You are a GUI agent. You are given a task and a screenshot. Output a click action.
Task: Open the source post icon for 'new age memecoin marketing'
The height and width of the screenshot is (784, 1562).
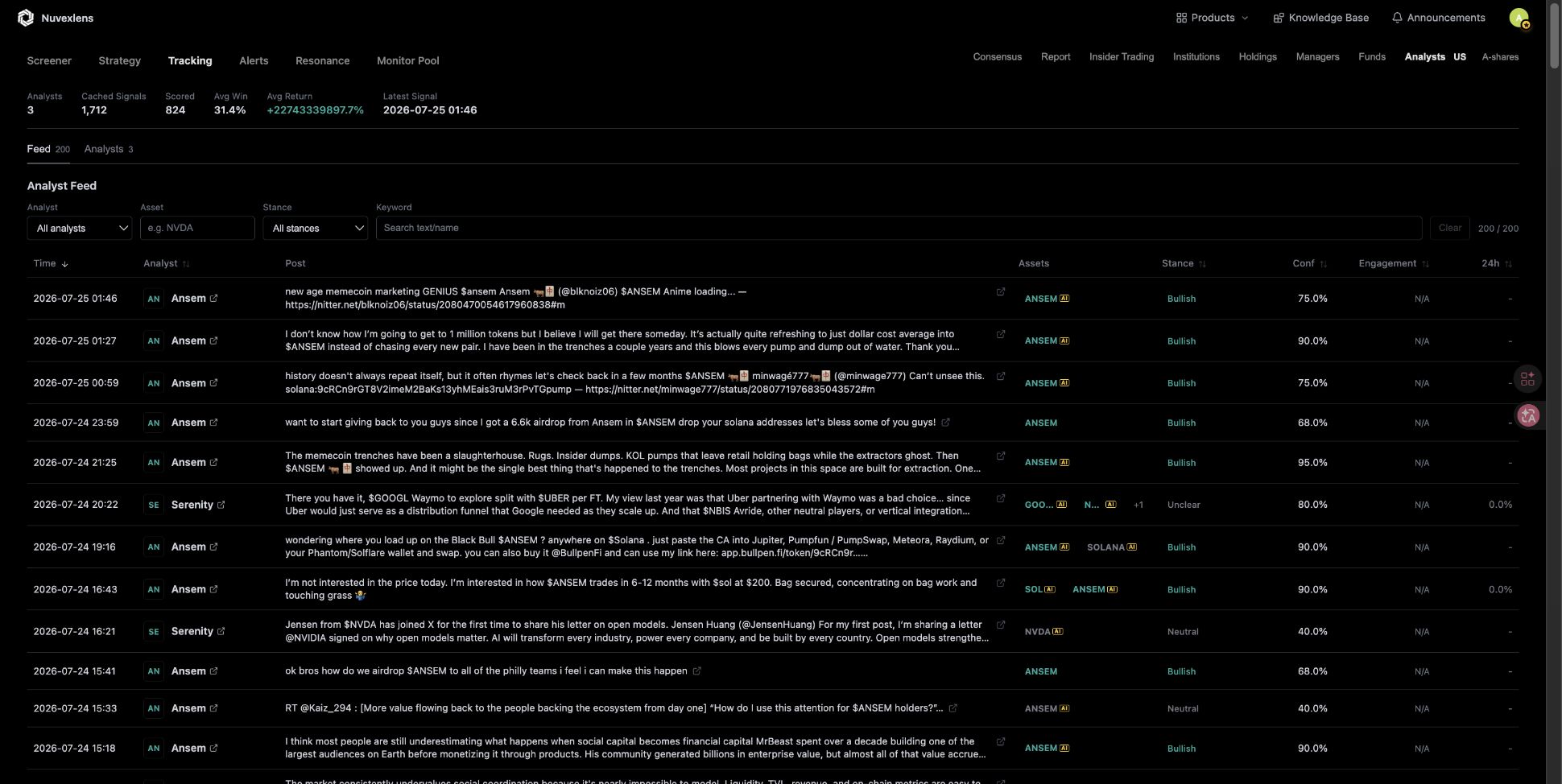1000,292
